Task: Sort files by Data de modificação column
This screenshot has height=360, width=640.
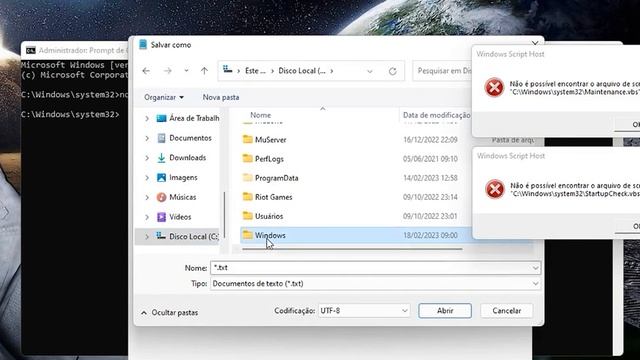Action: [436, 115]
